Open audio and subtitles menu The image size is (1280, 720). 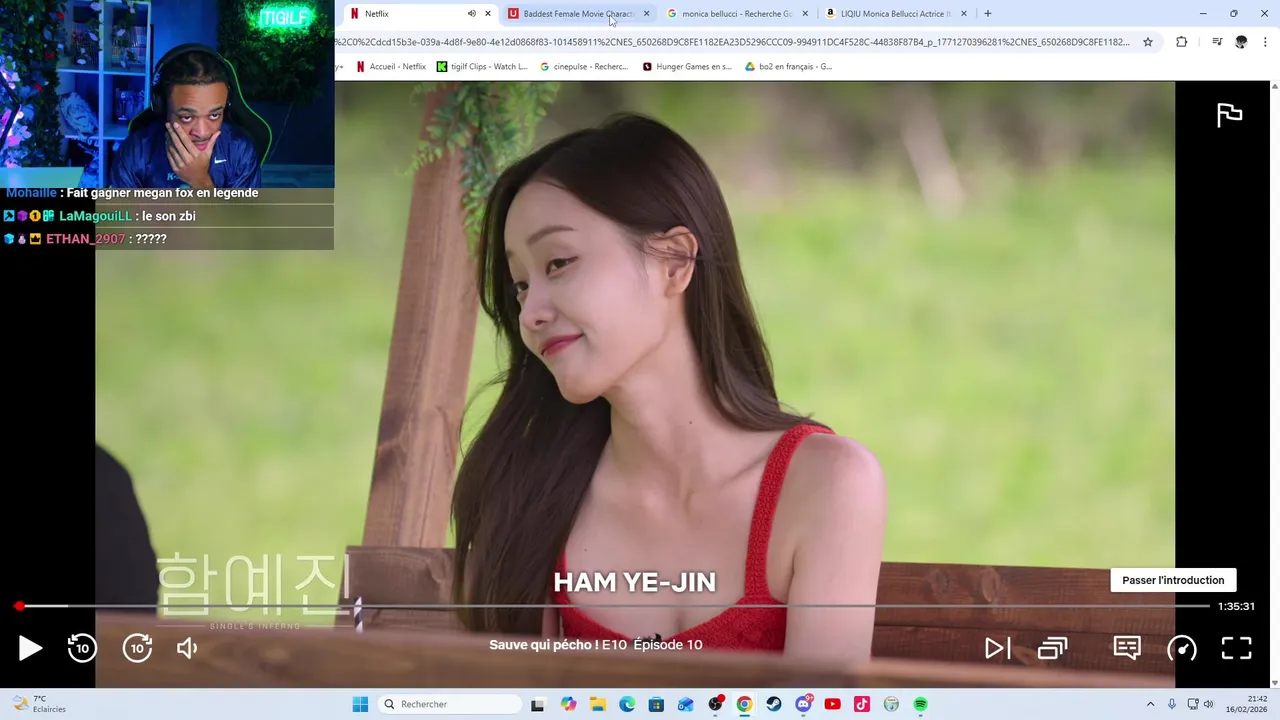point(1127,648)
